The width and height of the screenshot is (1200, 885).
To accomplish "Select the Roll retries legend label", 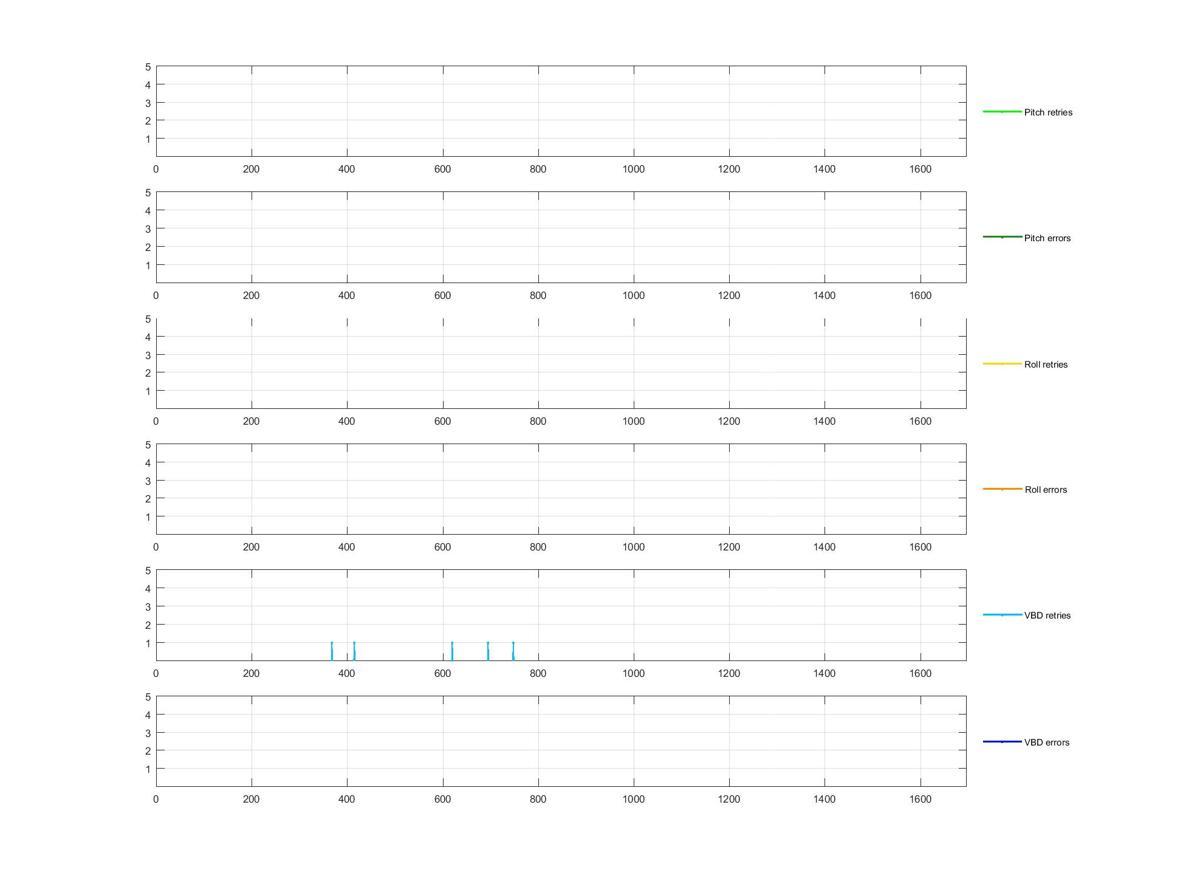I will [x=1046, y=364].
